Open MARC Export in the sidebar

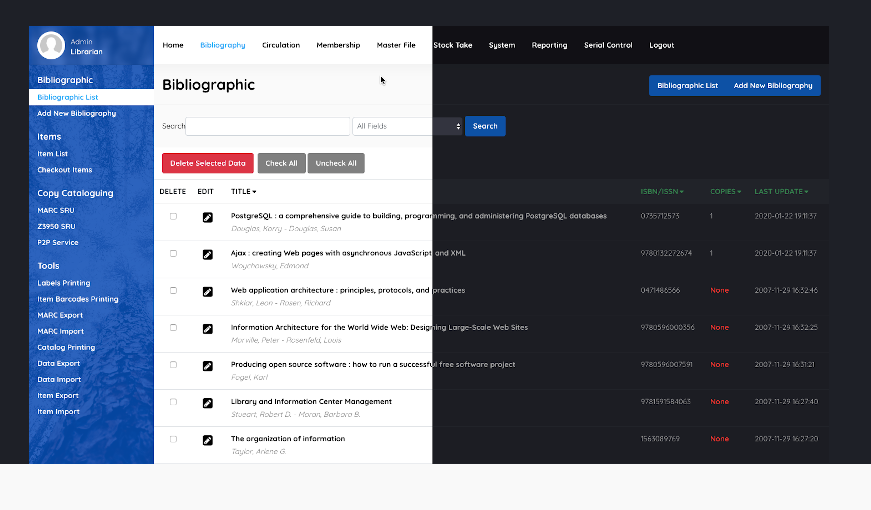[x=60, y=315]
